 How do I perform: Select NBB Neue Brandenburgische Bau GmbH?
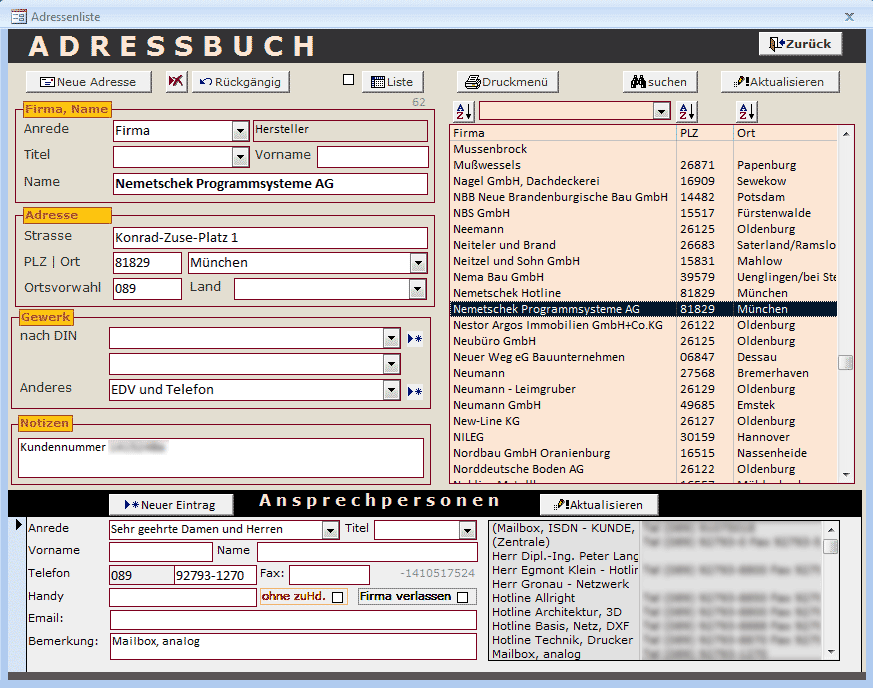644,197
